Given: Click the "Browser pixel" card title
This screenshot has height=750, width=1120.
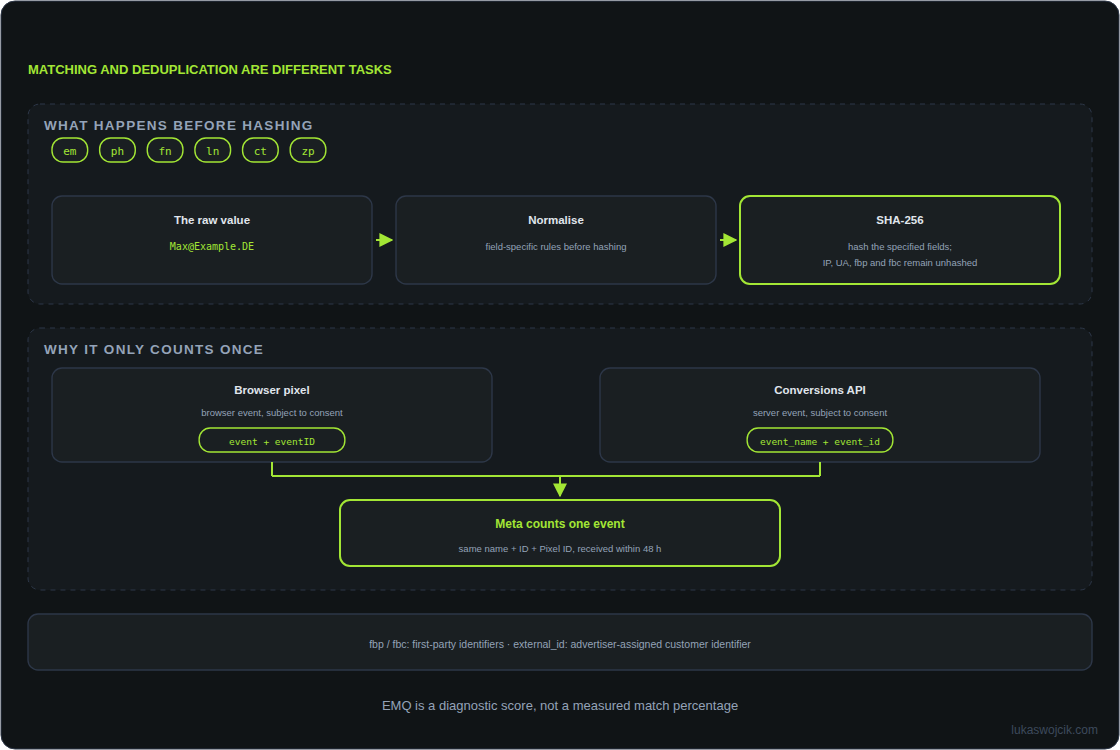Looking at the screenshot, I should (272, 390).
